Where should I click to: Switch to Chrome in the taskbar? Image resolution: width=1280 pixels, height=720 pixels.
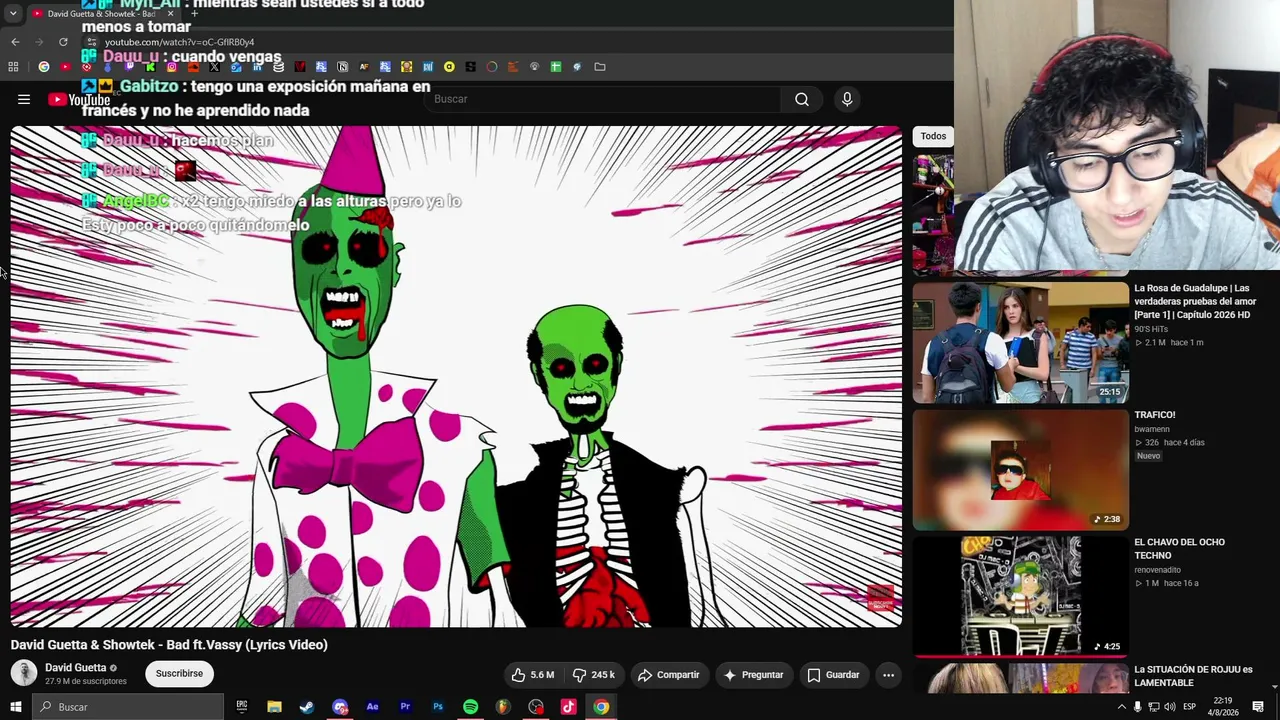coord(601,707)
